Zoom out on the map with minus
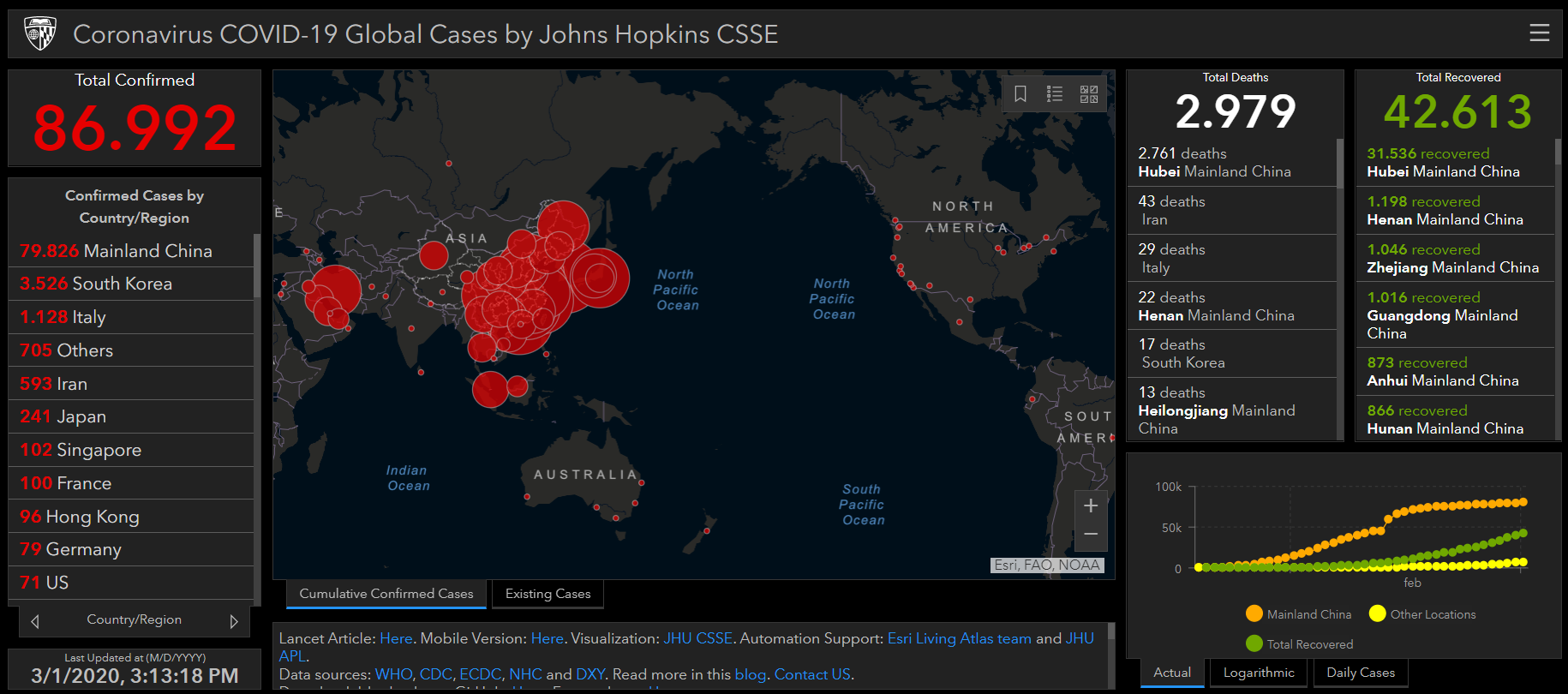The height and width of the screenshot is (694, 1568). coord(1091,535)
